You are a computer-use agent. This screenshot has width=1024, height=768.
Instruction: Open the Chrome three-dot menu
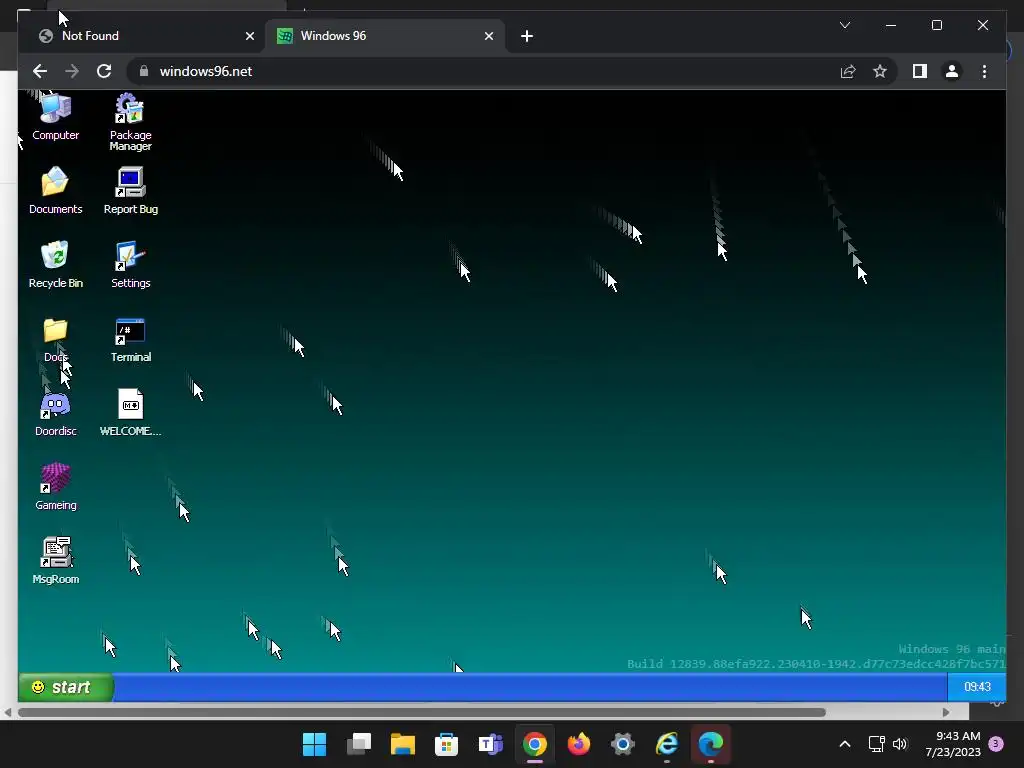pyautogui.click(x=984, y=71)
